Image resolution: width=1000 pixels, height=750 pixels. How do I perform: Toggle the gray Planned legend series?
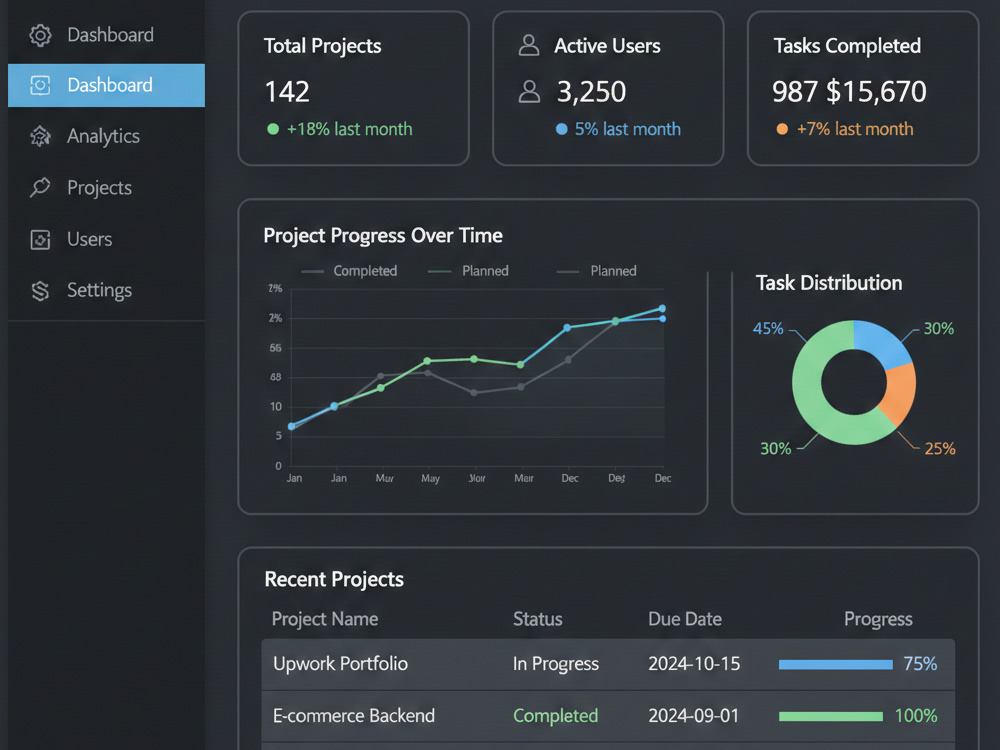click(x=596, y=271)
